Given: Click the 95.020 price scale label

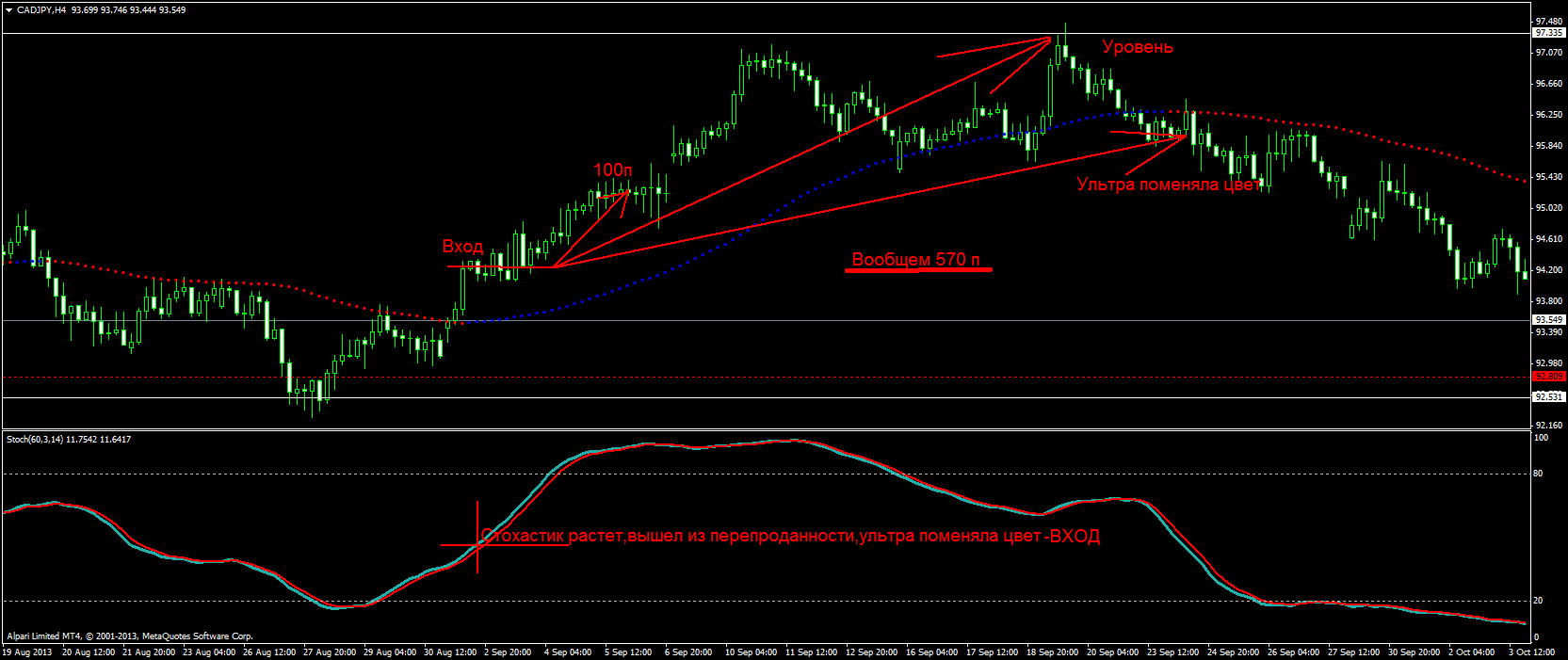Looking at the screenshot, I should click(x=1549, y=208).
